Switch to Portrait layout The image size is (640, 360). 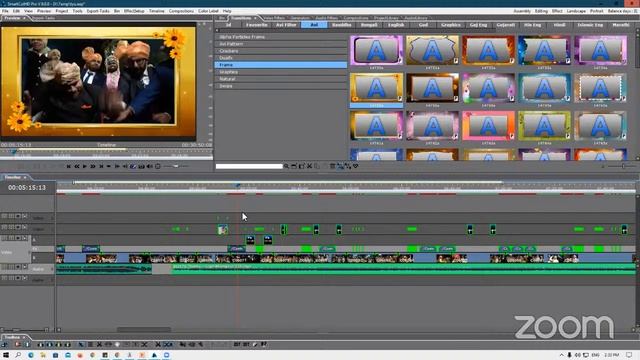(x=596, y=11)
